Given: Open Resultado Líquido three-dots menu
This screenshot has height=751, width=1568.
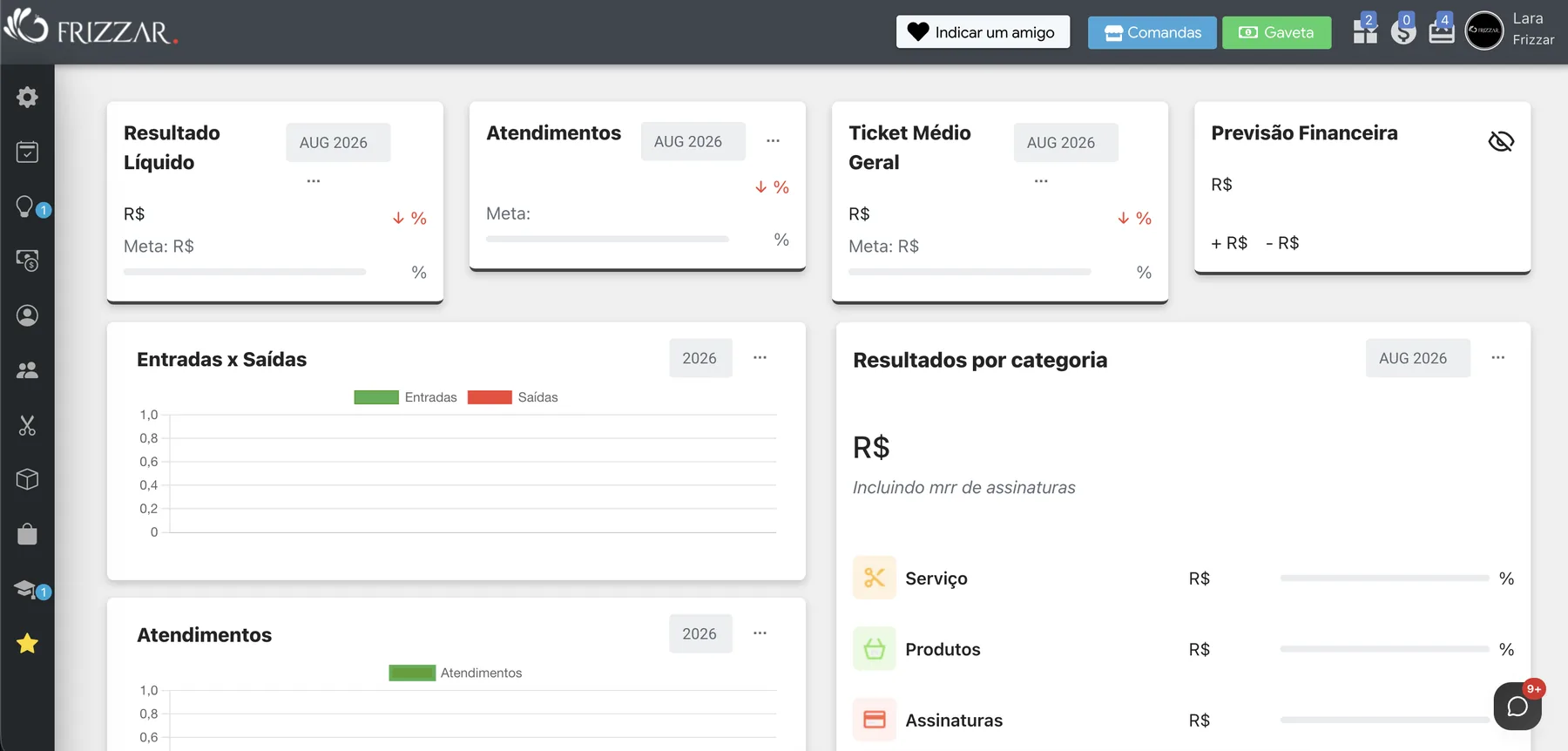Looking at the screenshot, I should click(314, 181).
